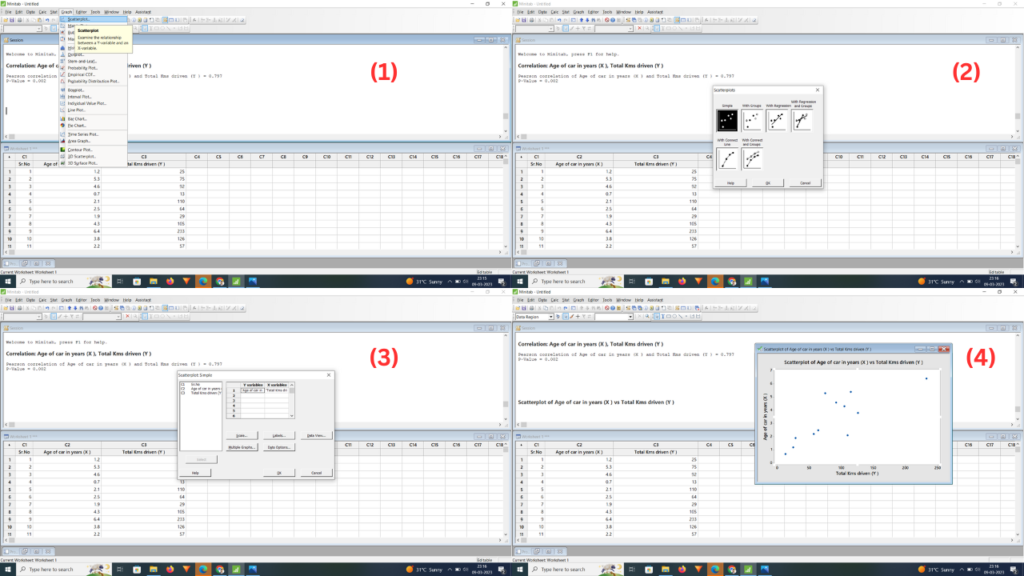Viewport: 1024px width, 576px height.
Task: Choose Bar Chart from the Graph menu
Action: tap(82, 117)
